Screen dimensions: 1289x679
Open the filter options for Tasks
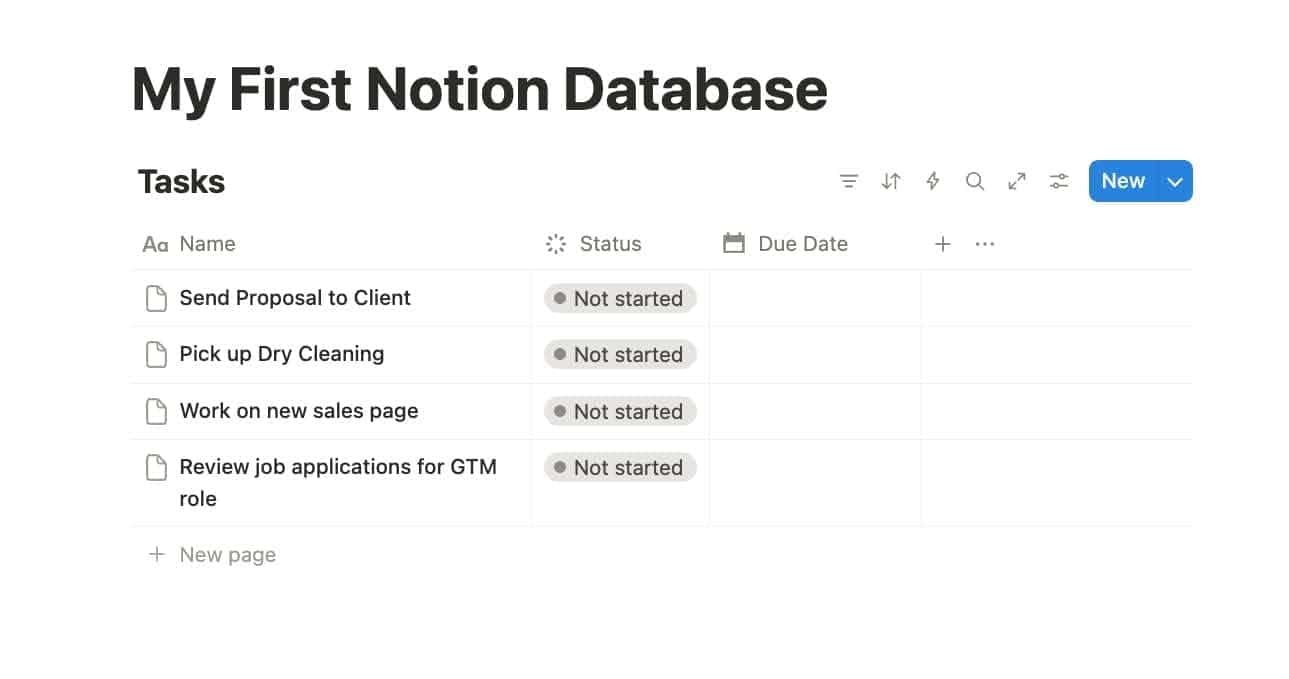tap(848, 181)
